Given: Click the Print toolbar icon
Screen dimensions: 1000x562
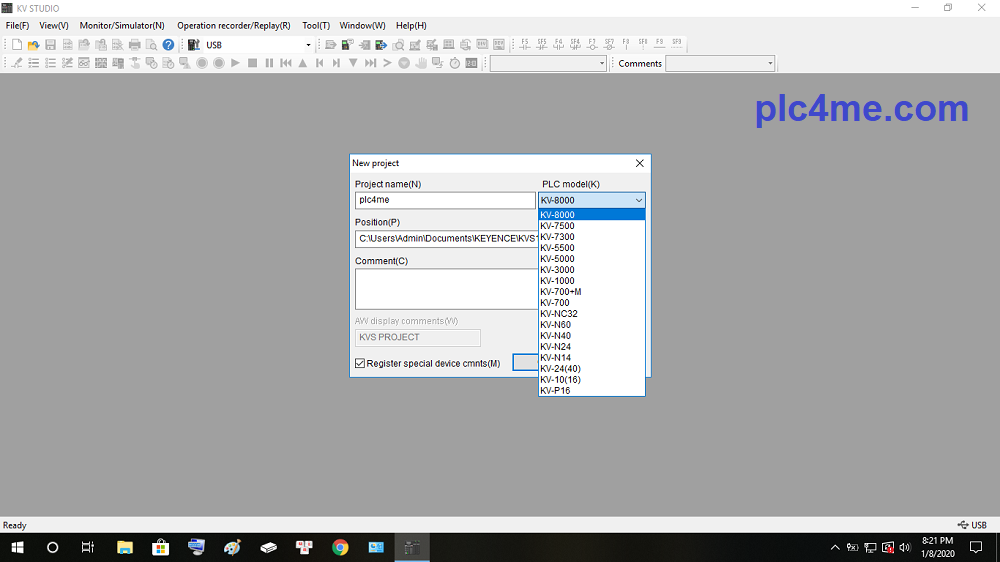Looking at the screenshot, I should point(134,45).
